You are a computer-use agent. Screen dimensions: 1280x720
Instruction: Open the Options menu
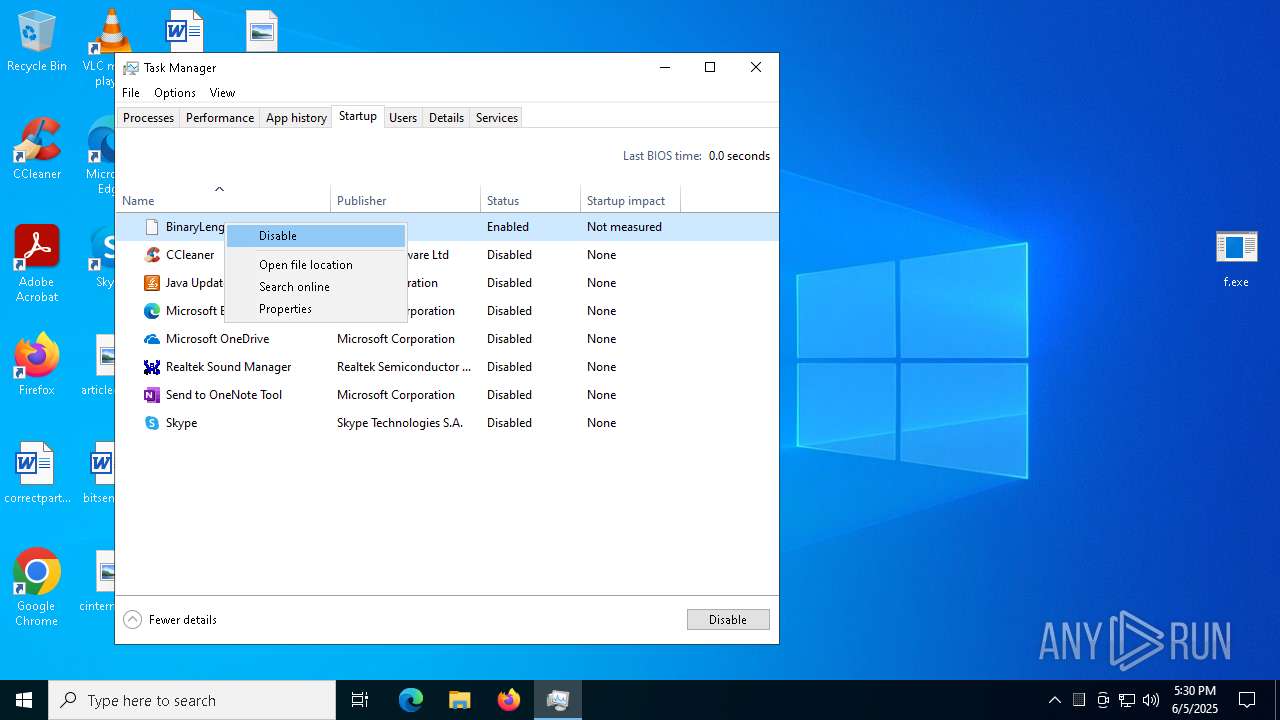click(x=175, y=93)
